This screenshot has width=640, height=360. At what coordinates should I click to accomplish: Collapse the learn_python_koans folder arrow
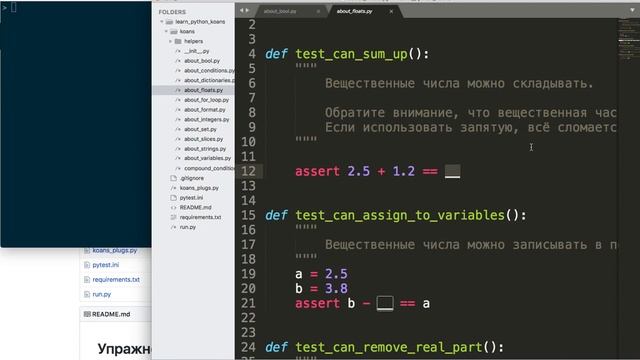(162, 22)
